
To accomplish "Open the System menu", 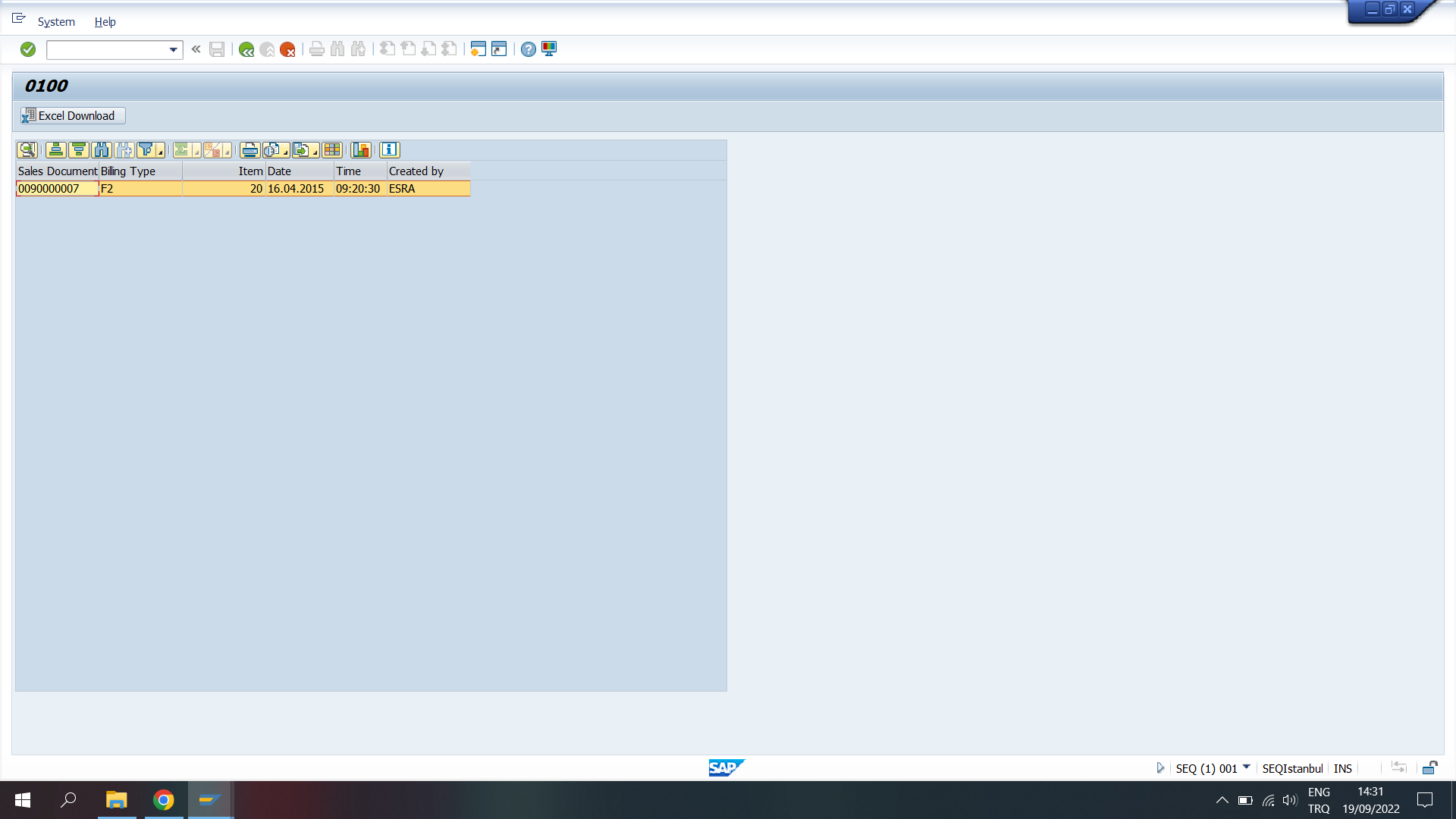I will (x=56, y=22).
